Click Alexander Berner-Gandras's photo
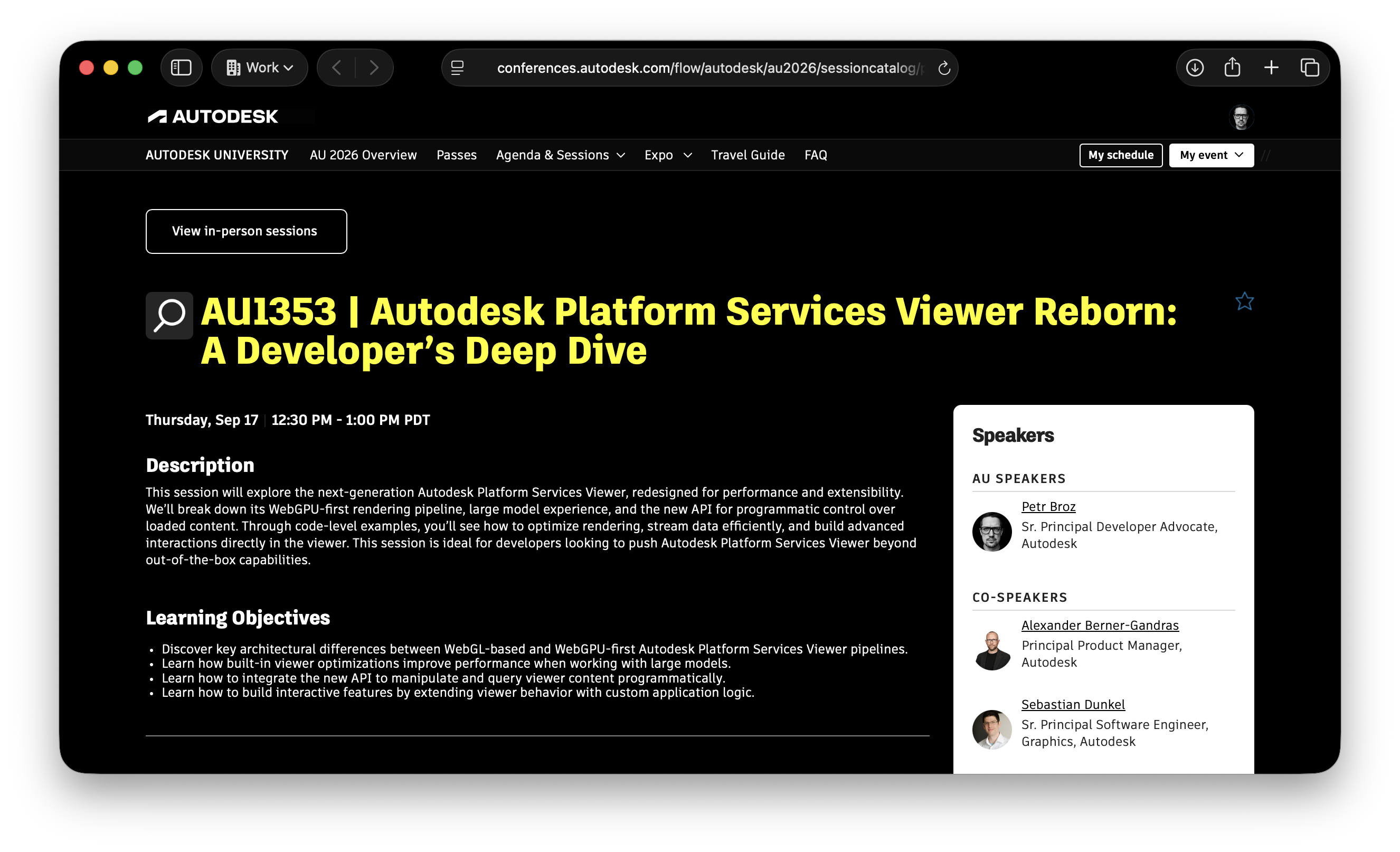 click(991, 650)
